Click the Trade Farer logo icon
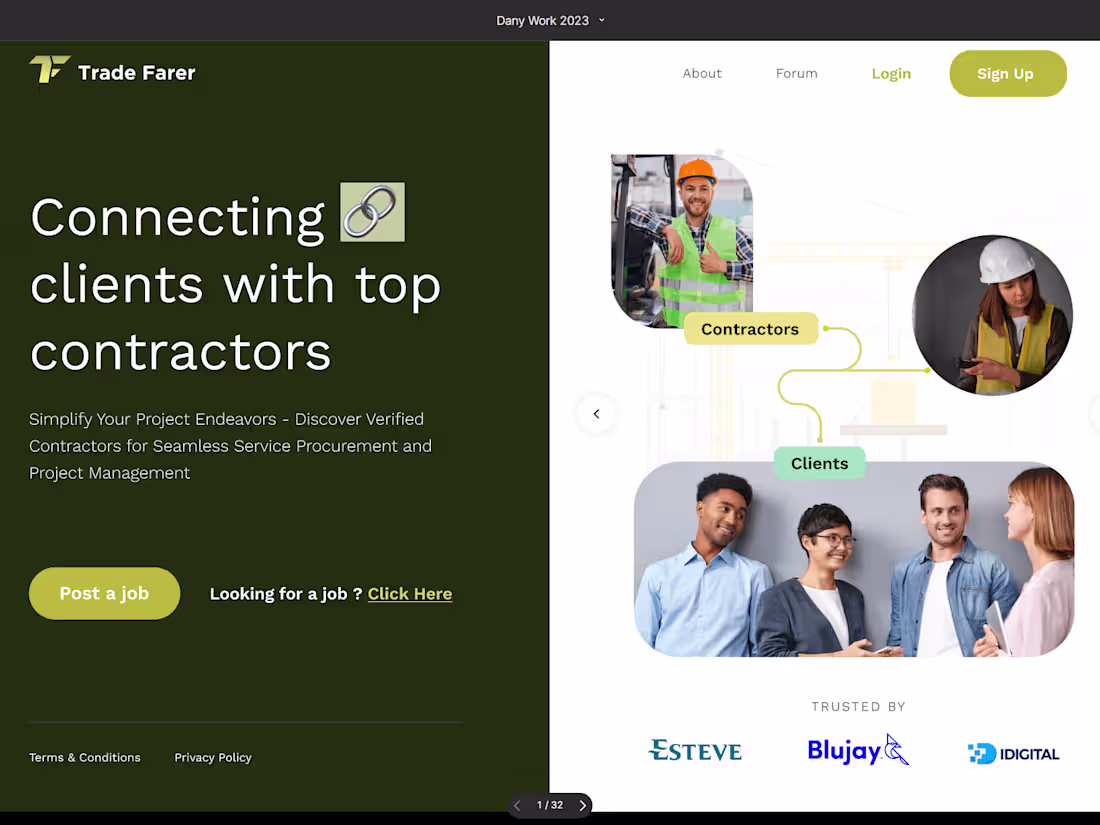 click(48, 71)
